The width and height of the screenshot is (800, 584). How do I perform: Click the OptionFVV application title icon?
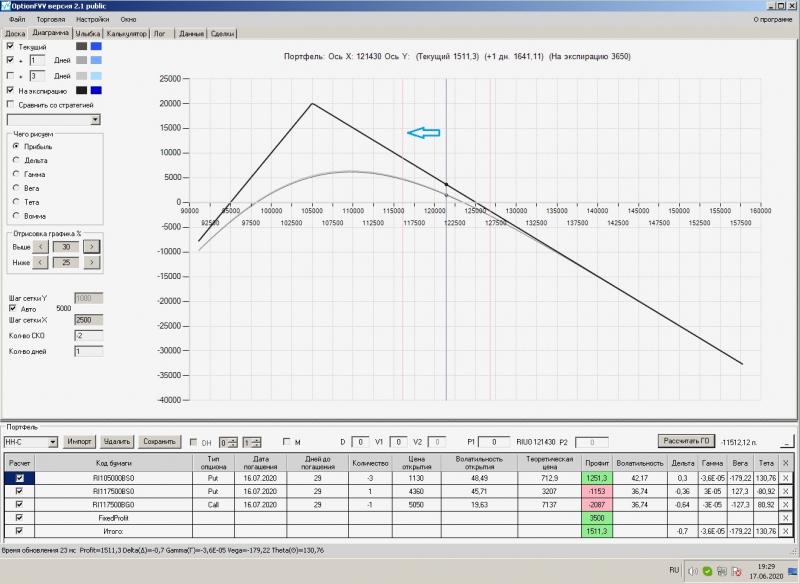(5, 6)
